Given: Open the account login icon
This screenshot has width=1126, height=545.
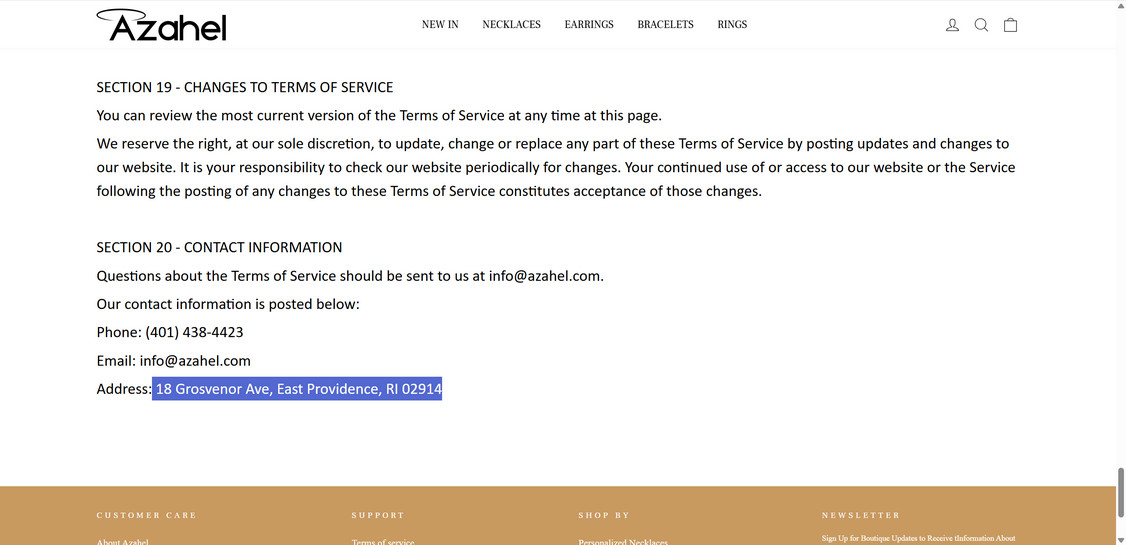Looking at the screenshot, I should 952,25.
